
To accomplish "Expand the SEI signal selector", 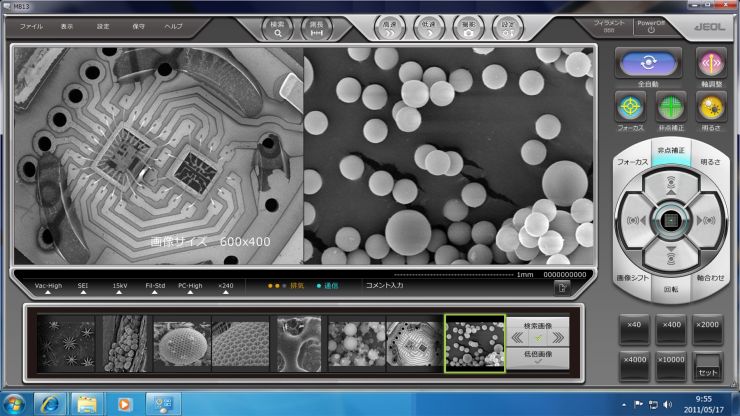I will [x=83, y=288].
